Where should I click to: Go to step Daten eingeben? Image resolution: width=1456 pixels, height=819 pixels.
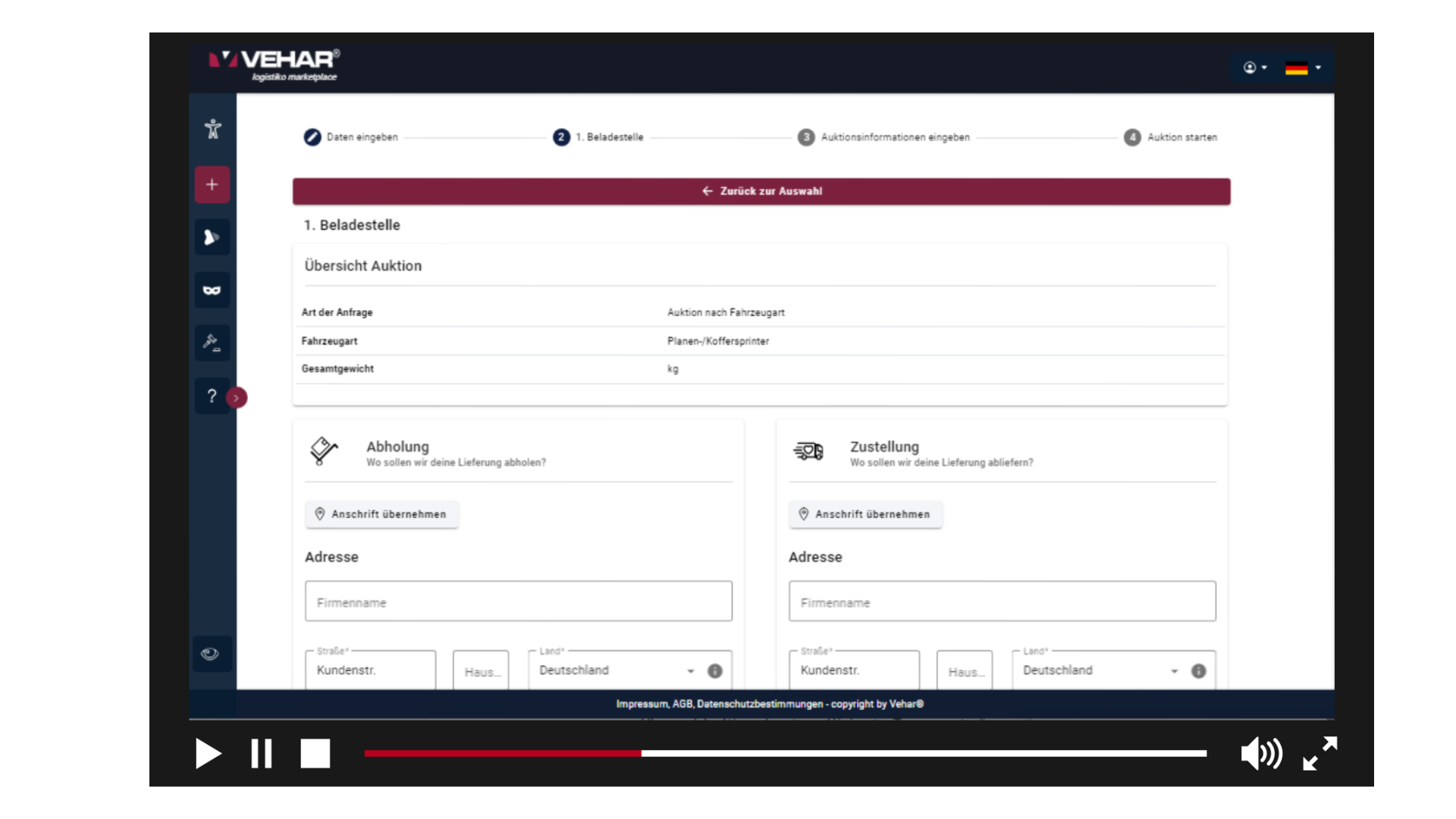click(351, 137)
